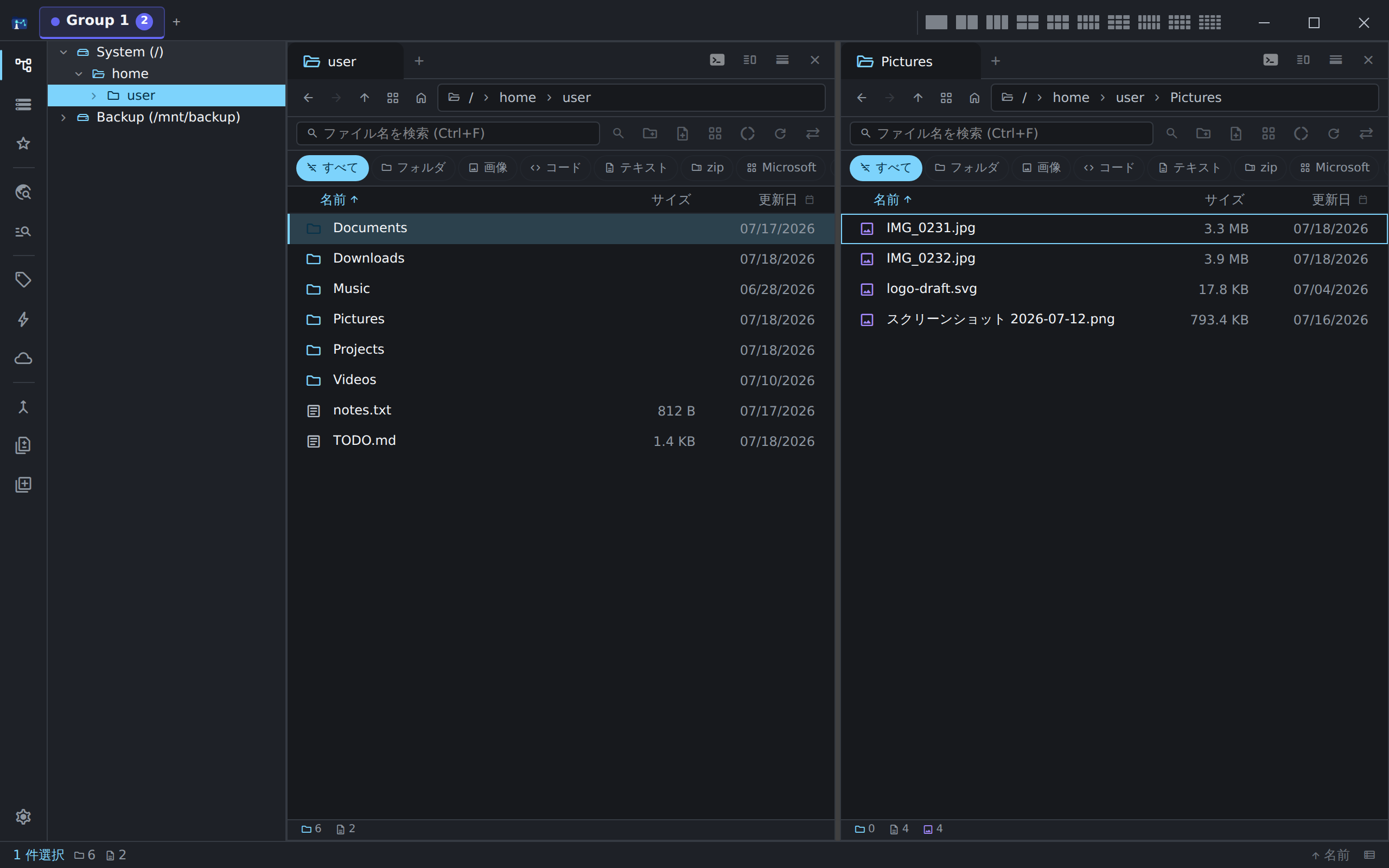Open the favorites star icon in sidebar
The height and width of the screenshot is (868, 1389).
(23, 144)
